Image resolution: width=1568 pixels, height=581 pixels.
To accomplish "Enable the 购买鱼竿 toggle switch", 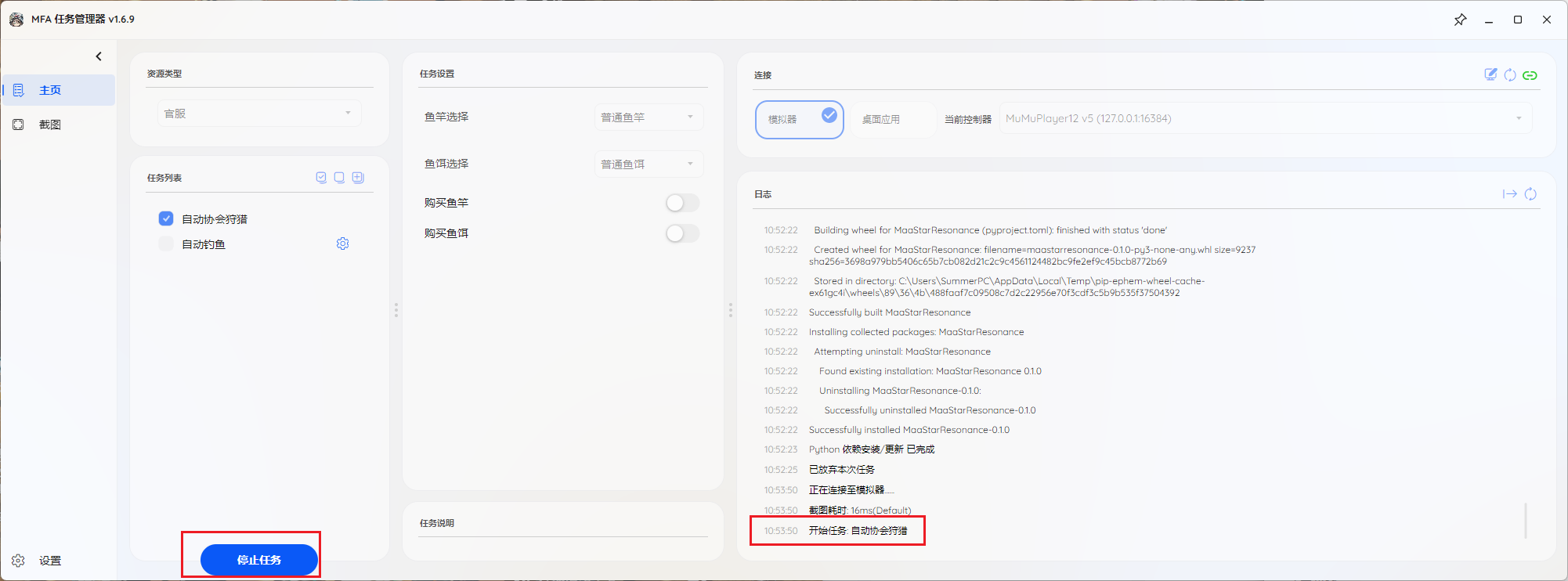I will (681, 203).
